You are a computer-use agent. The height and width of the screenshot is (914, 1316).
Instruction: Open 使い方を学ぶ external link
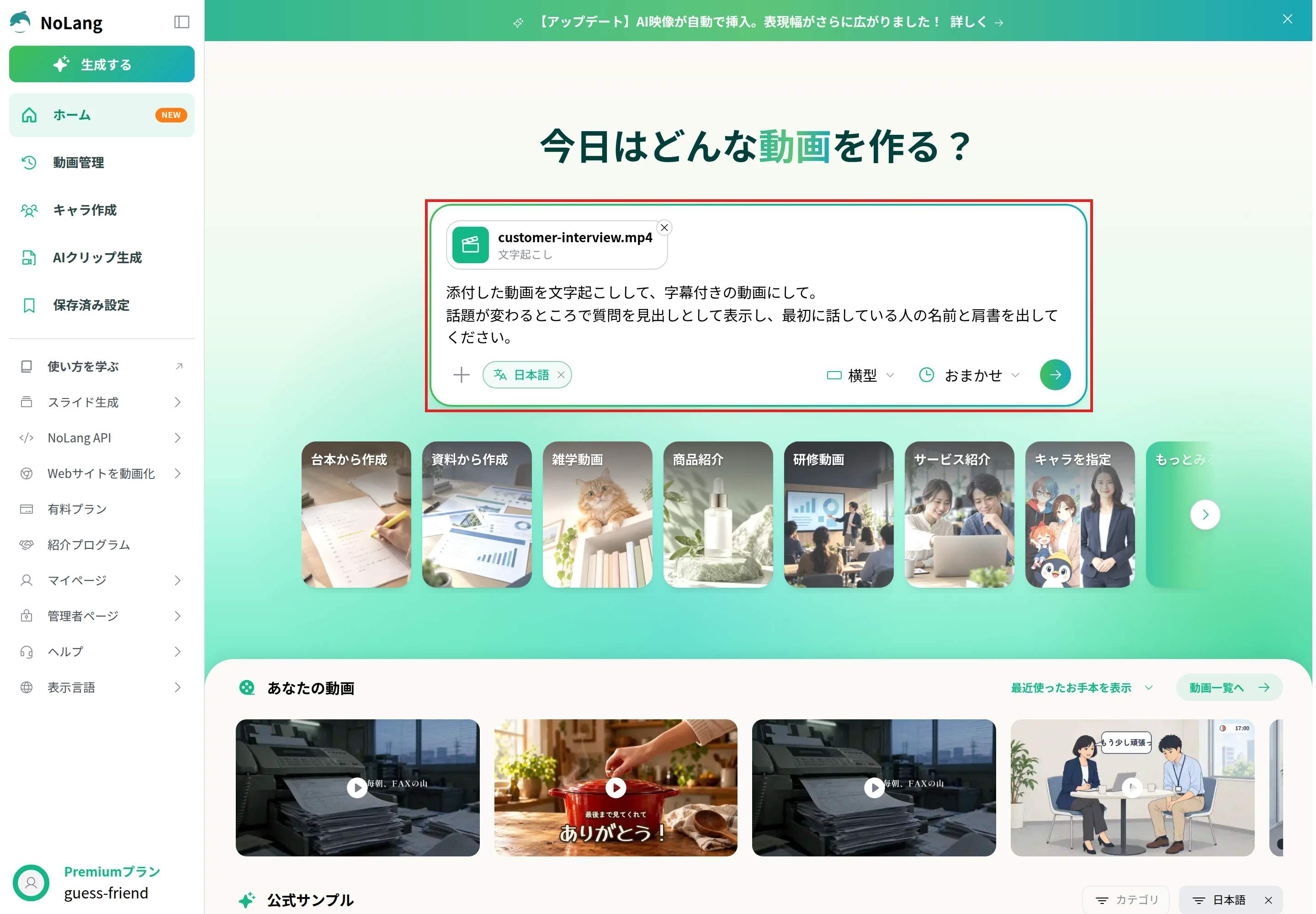102,367
